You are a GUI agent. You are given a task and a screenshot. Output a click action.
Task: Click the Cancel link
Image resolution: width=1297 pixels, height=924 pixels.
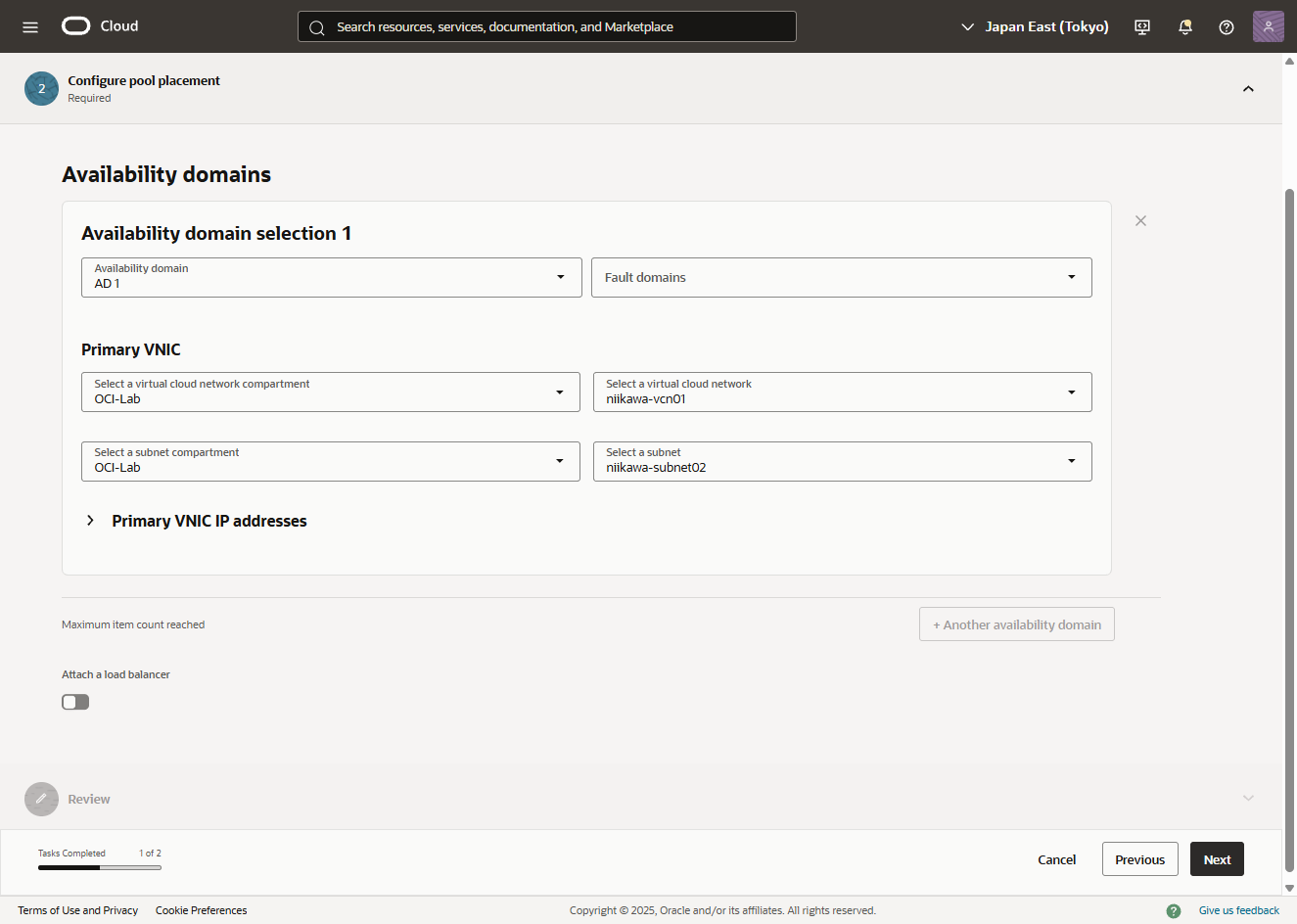1056,859
